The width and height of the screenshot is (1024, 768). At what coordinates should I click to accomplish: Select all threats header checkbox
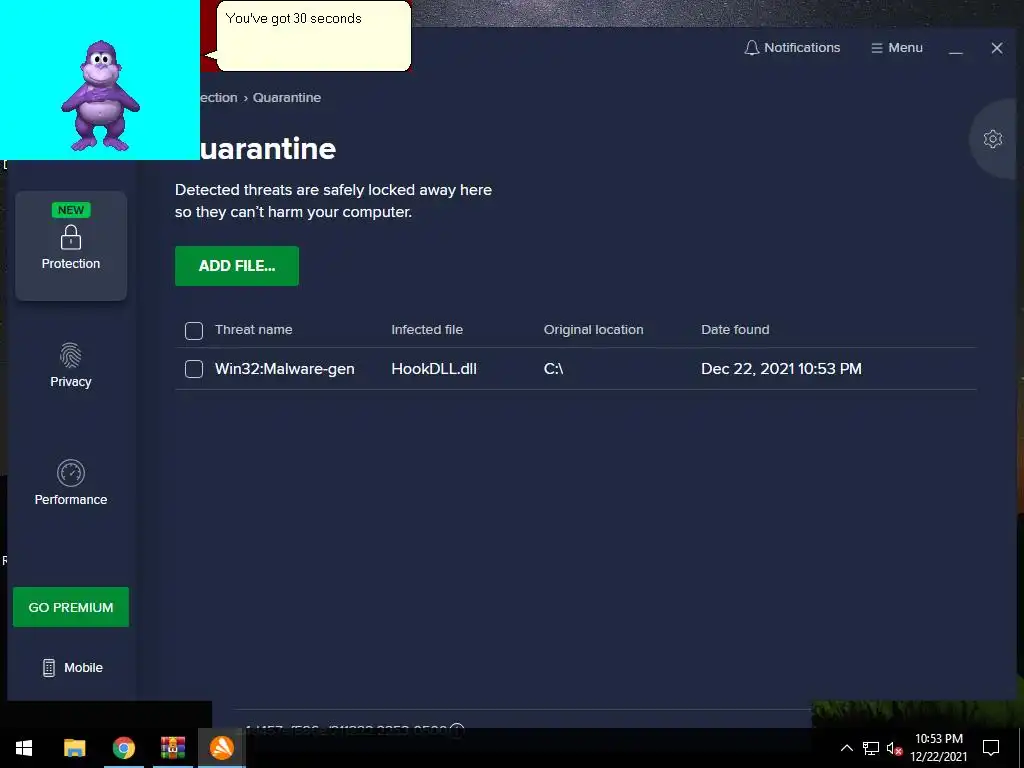click(194, 330)
